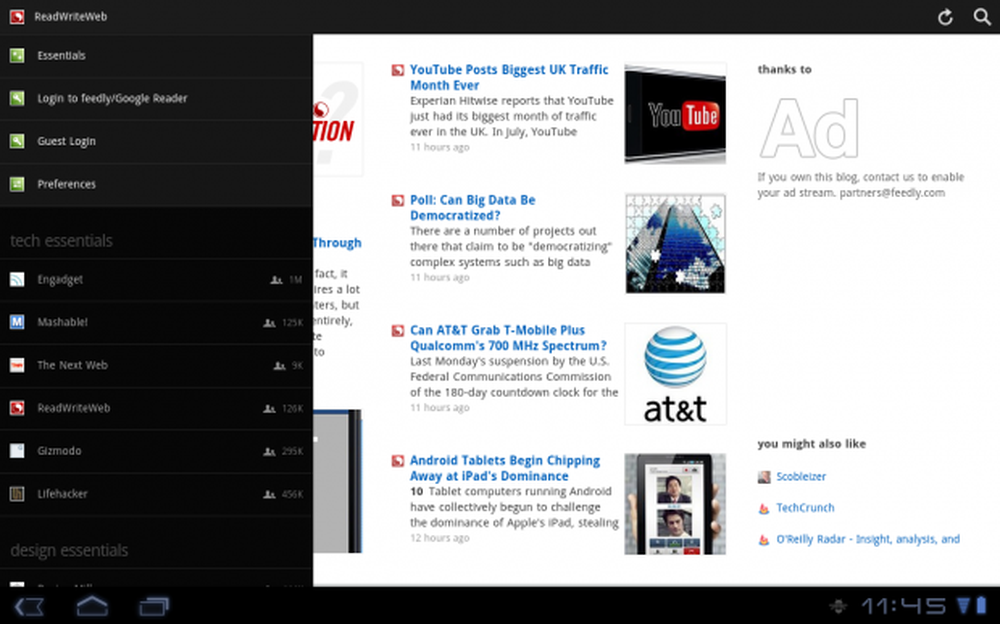The image size is (1000, 624).
Task: Tap the Gizmodo feed icon
Action: coord(17,450)
